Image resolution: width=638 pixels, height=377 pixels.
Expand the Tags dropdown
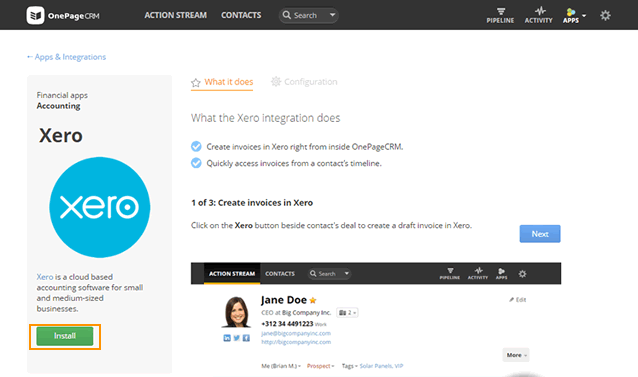350,366
